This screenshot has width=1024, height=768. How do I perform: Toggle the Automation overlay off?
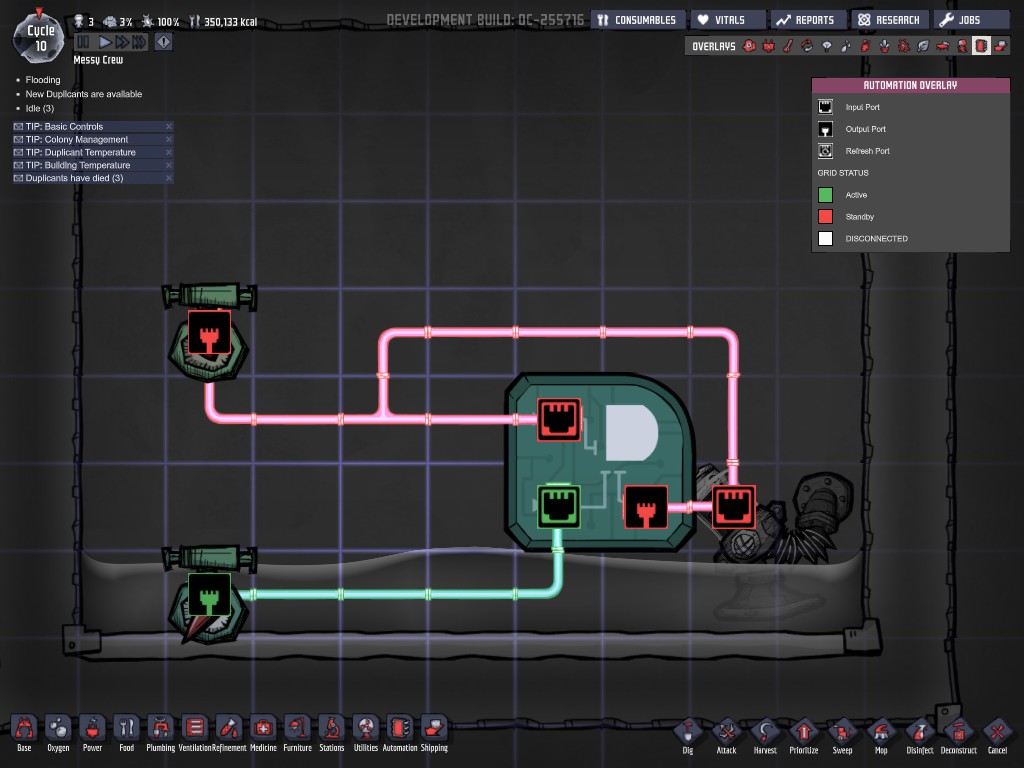[x=981, y=46]
